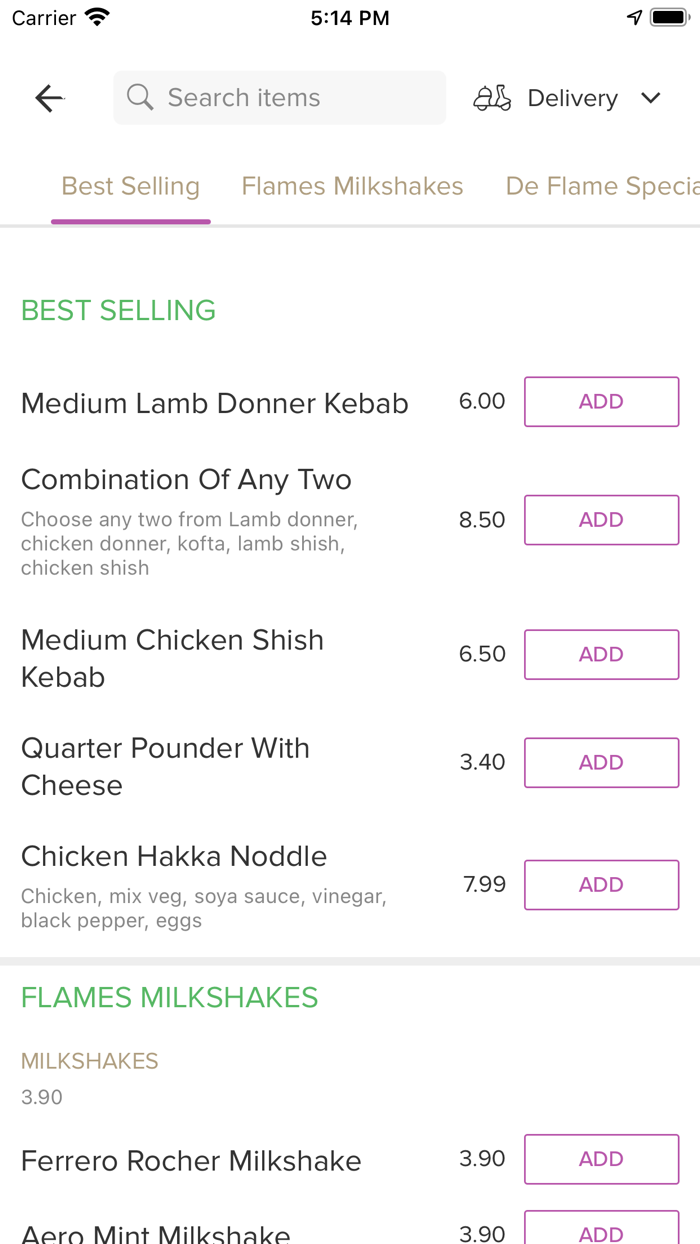Tap the Ferrero Rocher Milkshake item name
700x1244 pixels.
pyautogui.click(x=191, y=1161)
